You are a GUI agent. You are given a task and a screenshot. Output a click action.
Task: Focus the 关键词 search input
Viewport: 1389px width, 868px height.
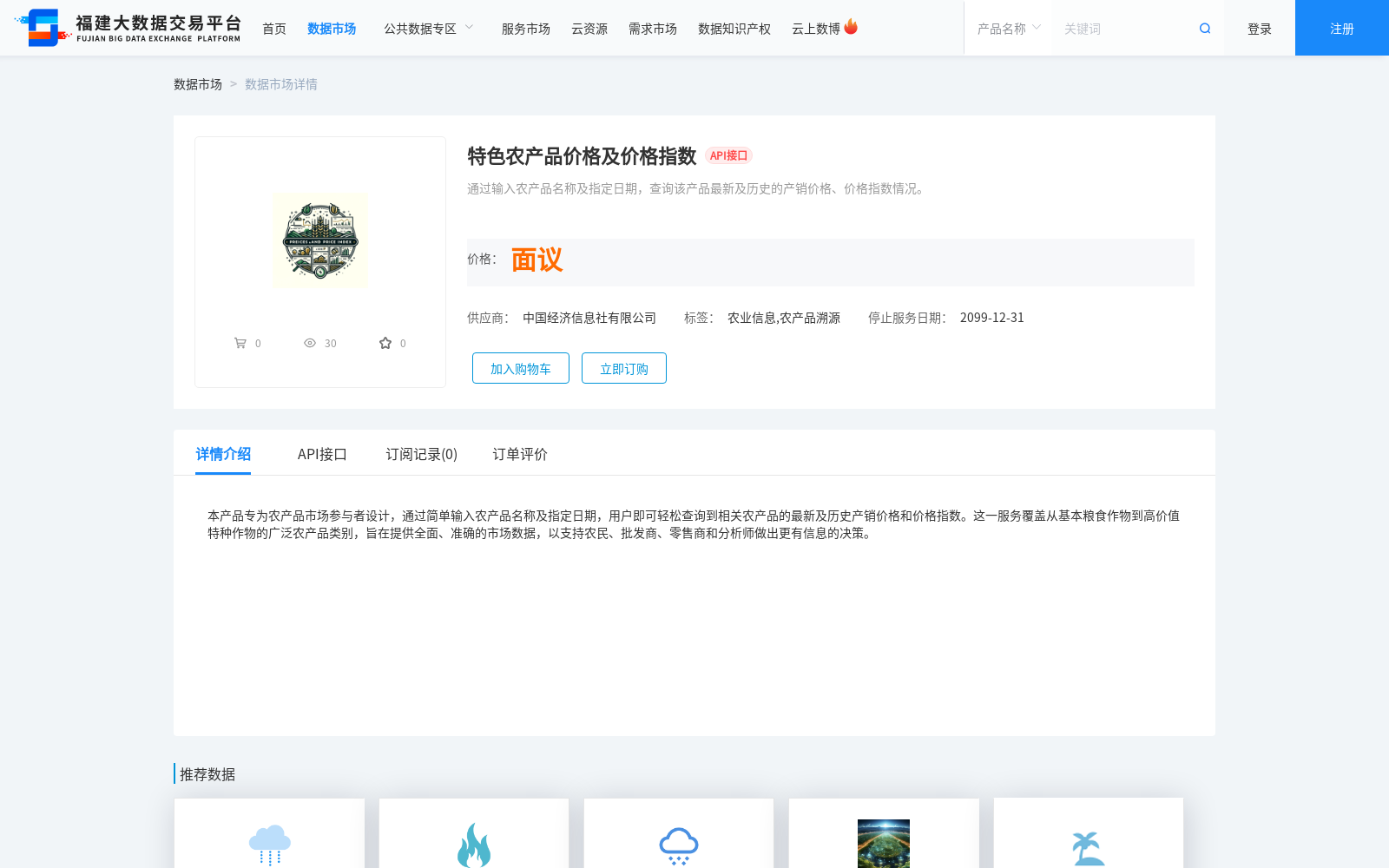1124,29
